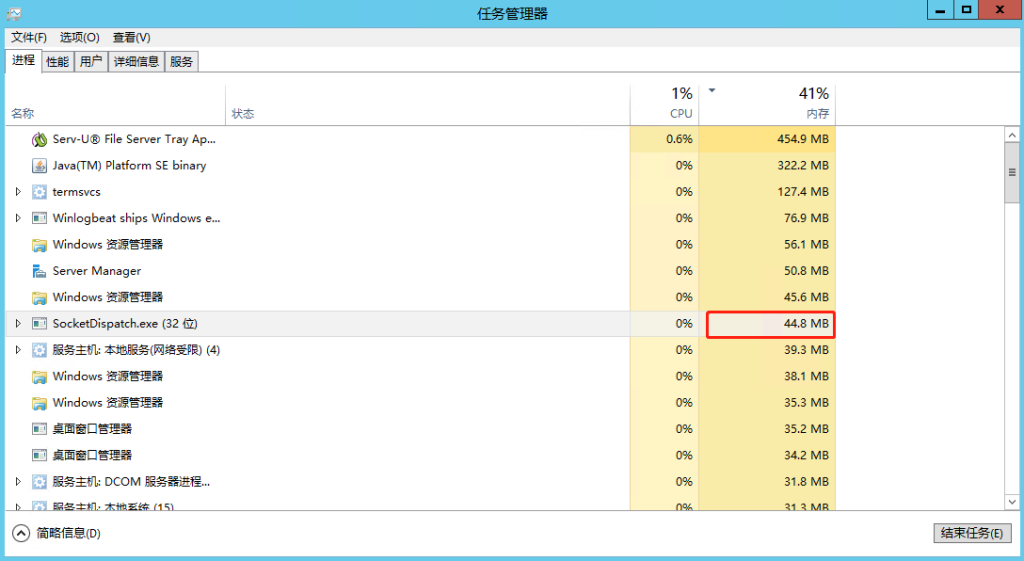1024x561 pixels.
Task: Open the 文件(F) menu
Action: (x=29, y=37)
